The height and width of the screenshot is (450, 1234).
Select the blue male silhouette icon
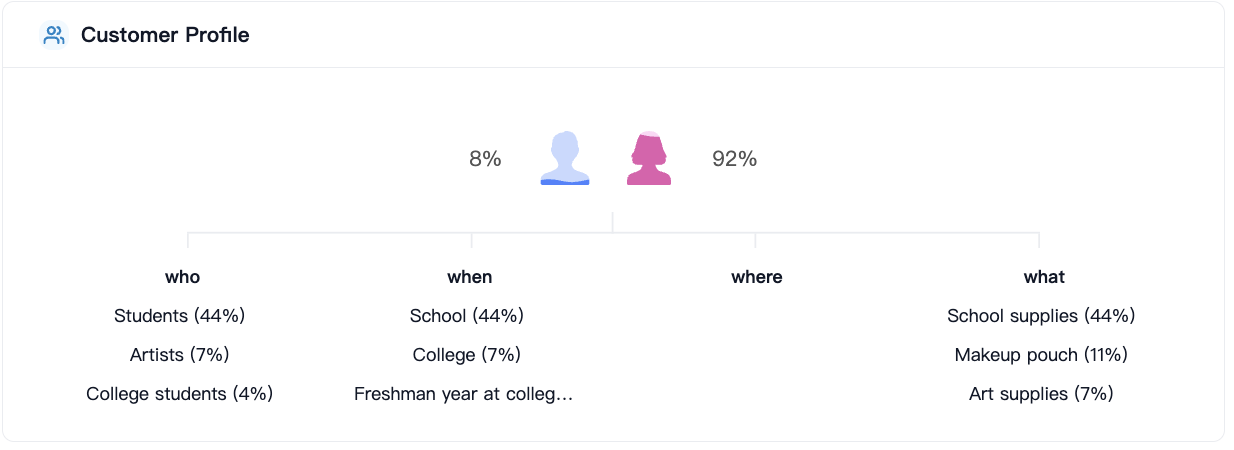(x=565, y=158)
